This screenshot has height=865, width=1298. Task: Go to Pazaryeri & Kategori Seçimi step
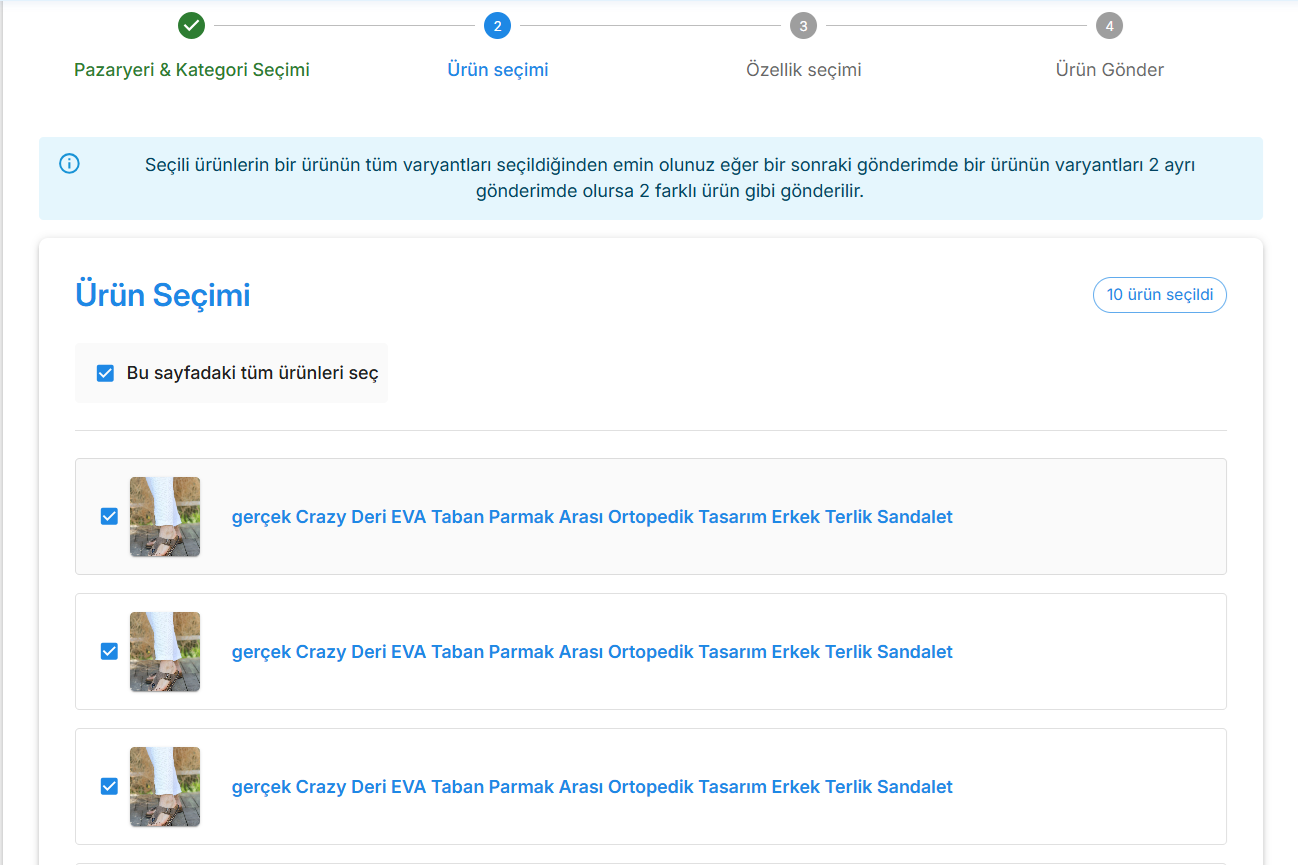(x=192, y=70)
